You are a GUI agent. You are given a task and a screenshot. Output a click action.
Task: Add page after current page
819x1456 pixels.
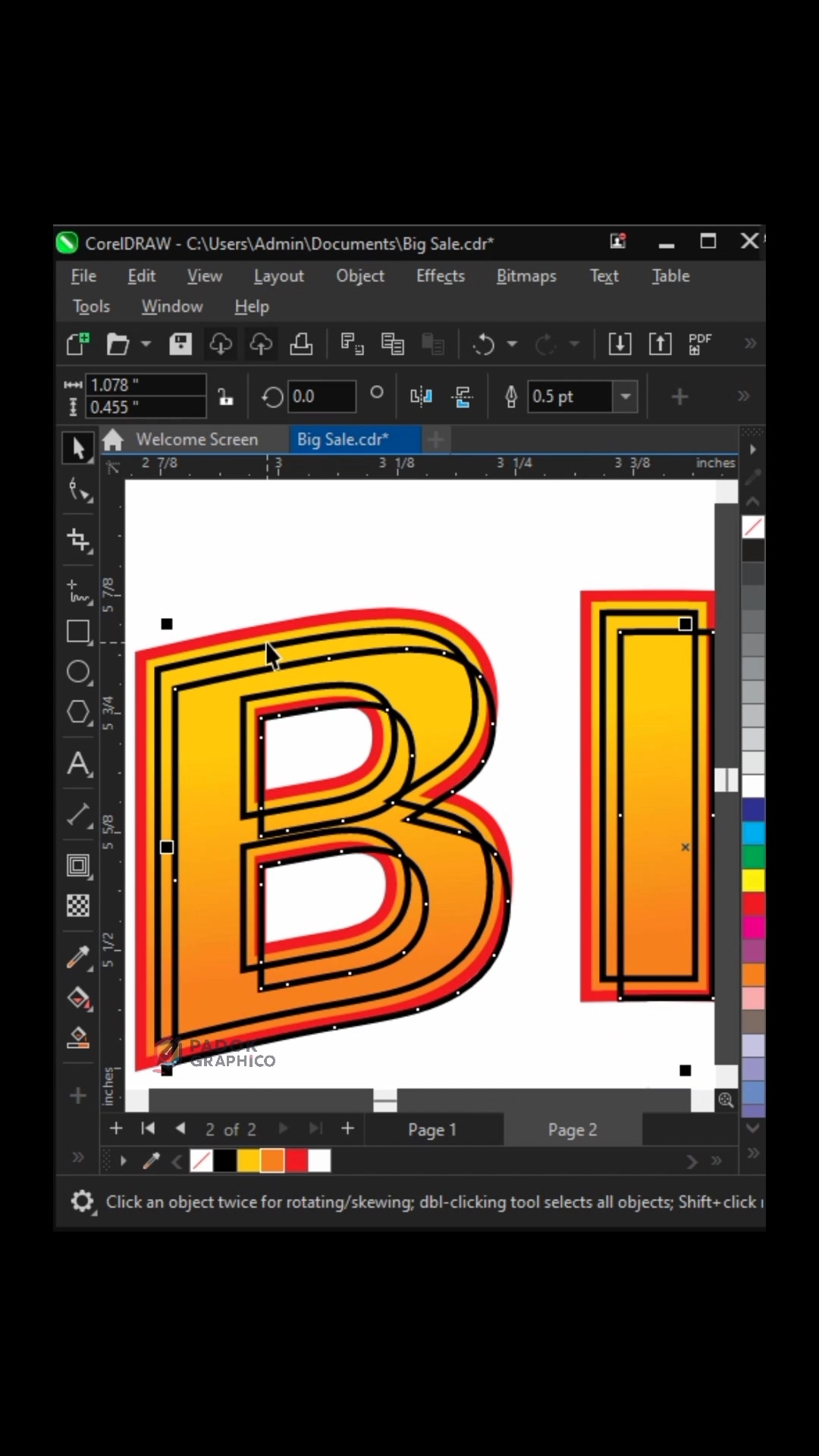click(x=347, y=1128)
